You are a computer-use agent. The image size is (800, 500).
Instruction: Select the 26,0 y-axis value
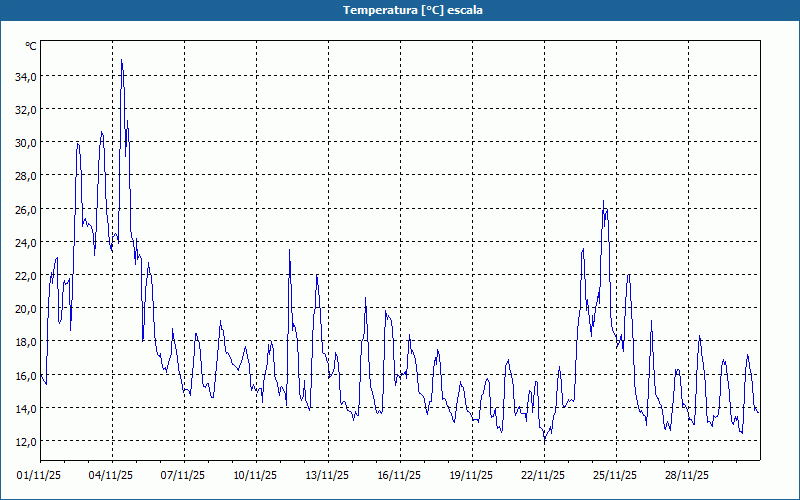[x=25, y=209]
